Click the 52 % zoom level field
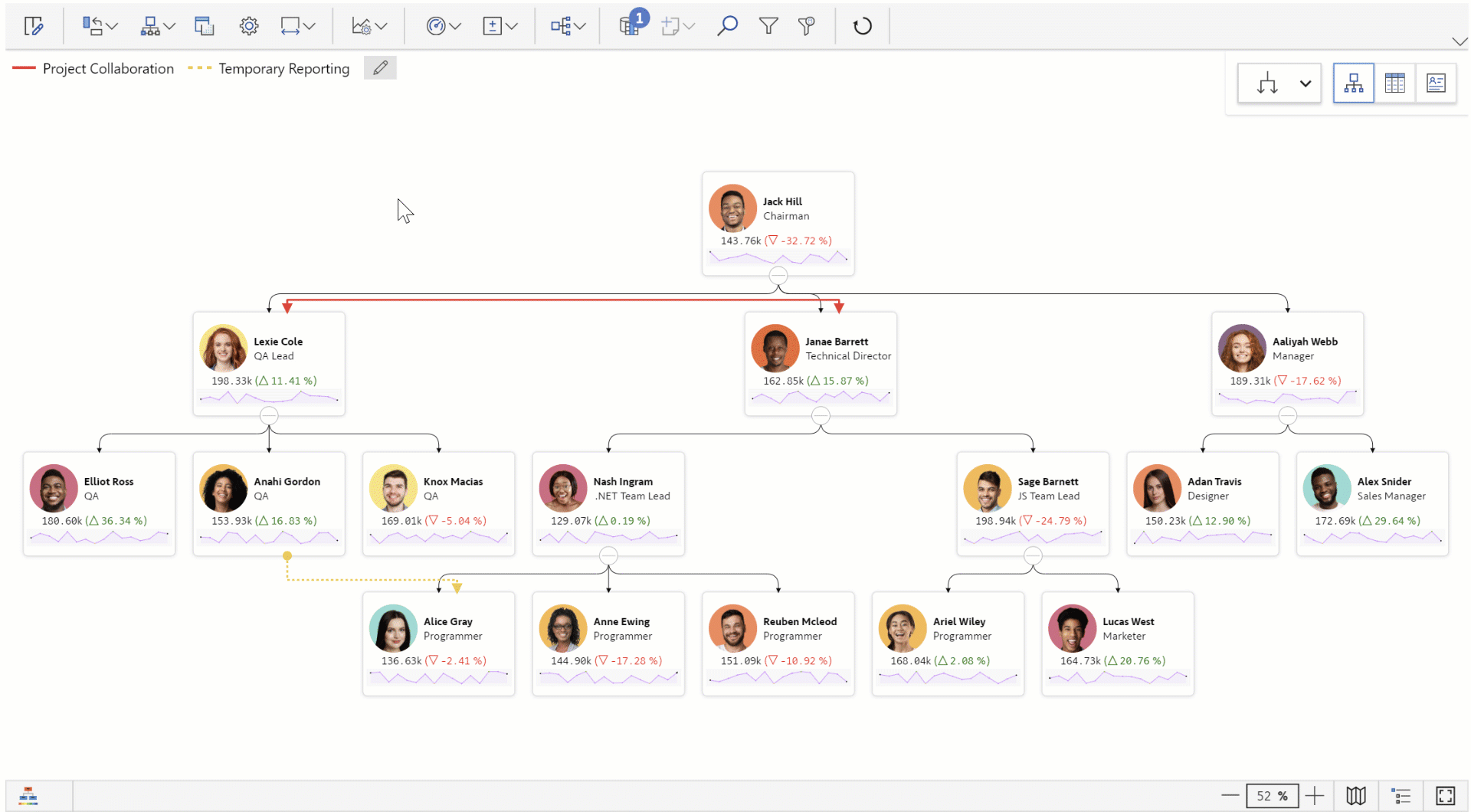This screenshot has width=1471, height=812. pos(1272,796)
